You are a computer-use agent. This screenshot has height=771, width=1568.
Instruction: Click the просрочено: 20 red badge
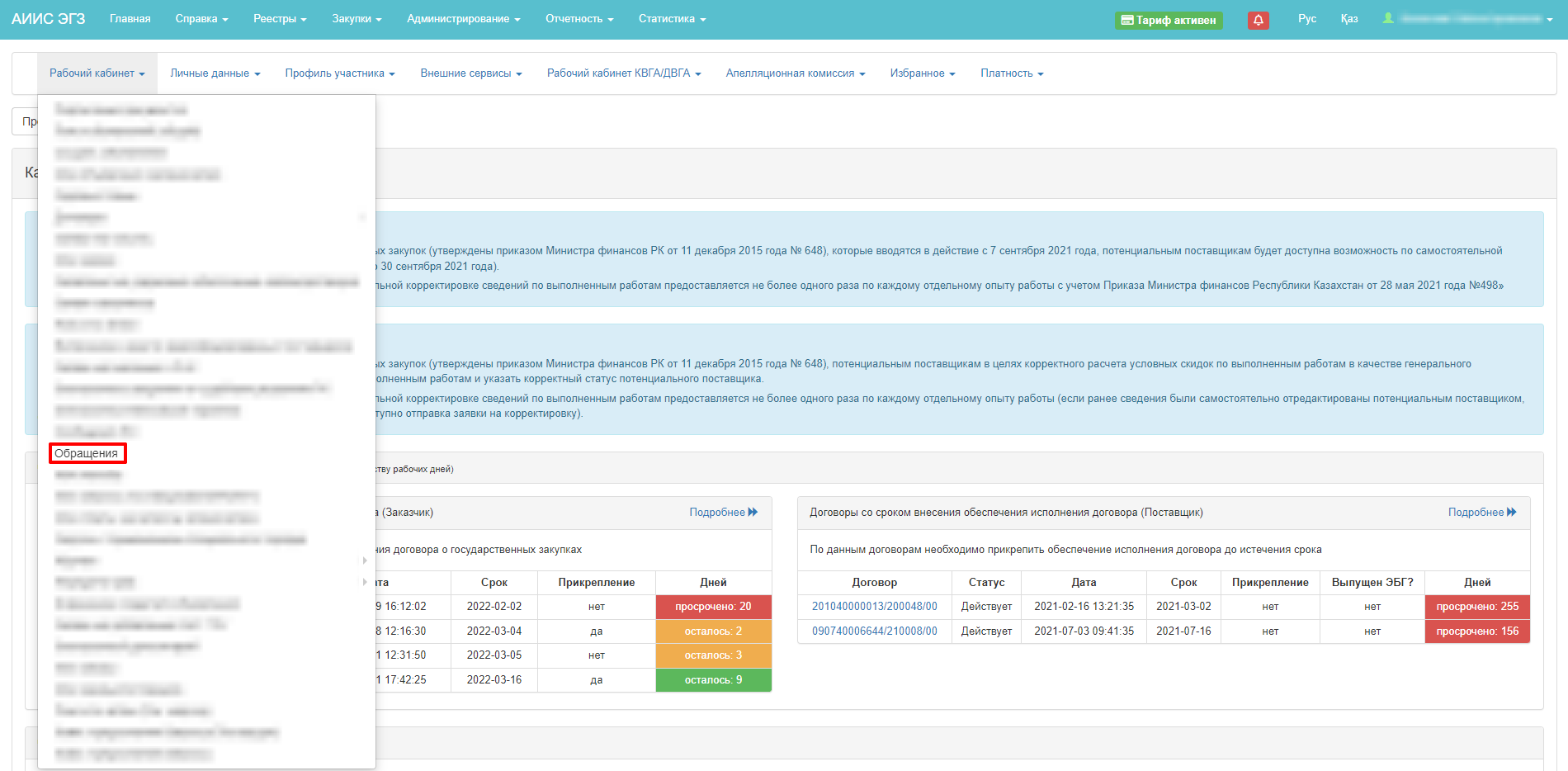point(713,607)
